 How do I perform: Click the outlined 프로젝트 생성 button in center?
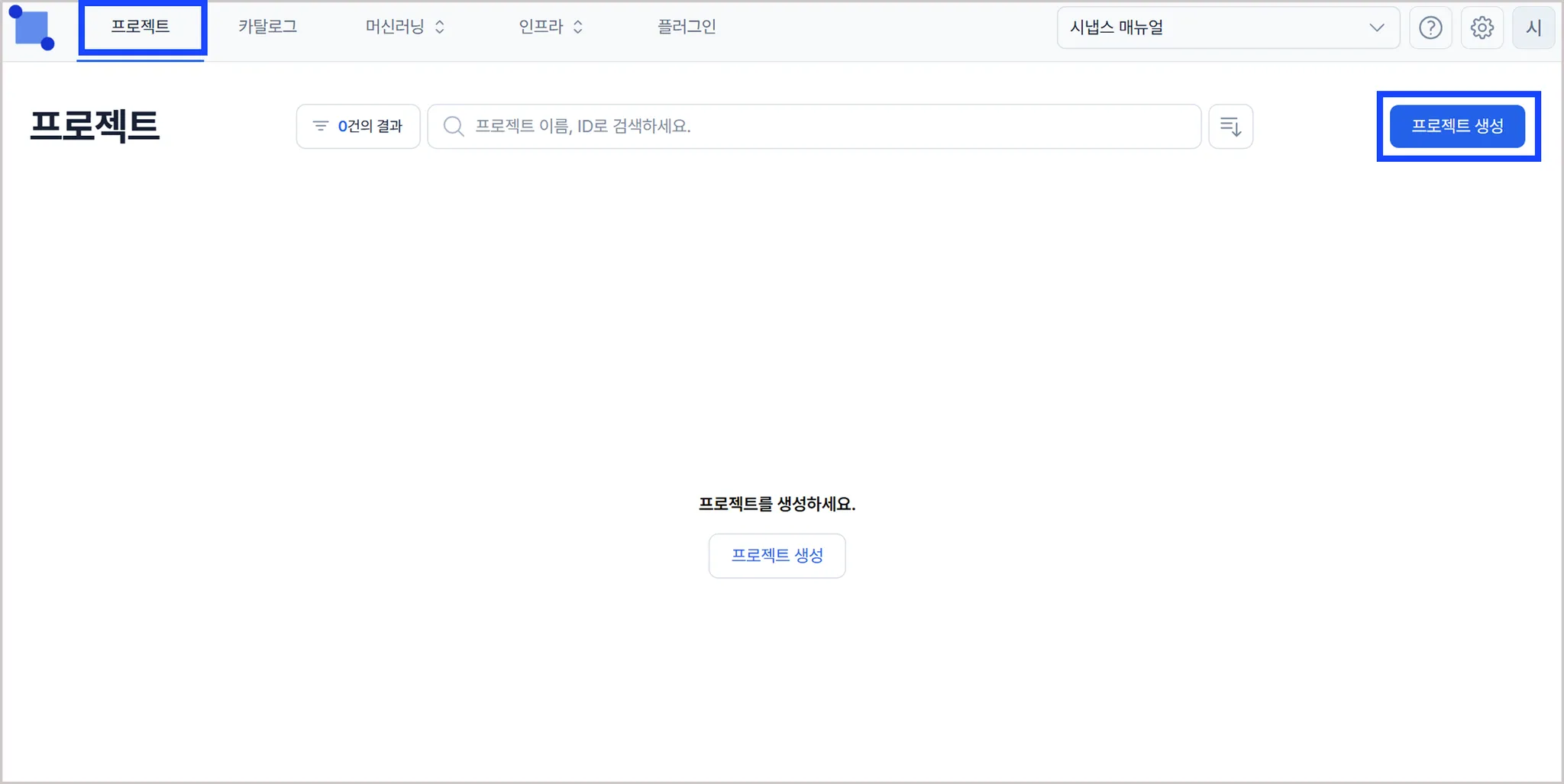tap(777, 556)
